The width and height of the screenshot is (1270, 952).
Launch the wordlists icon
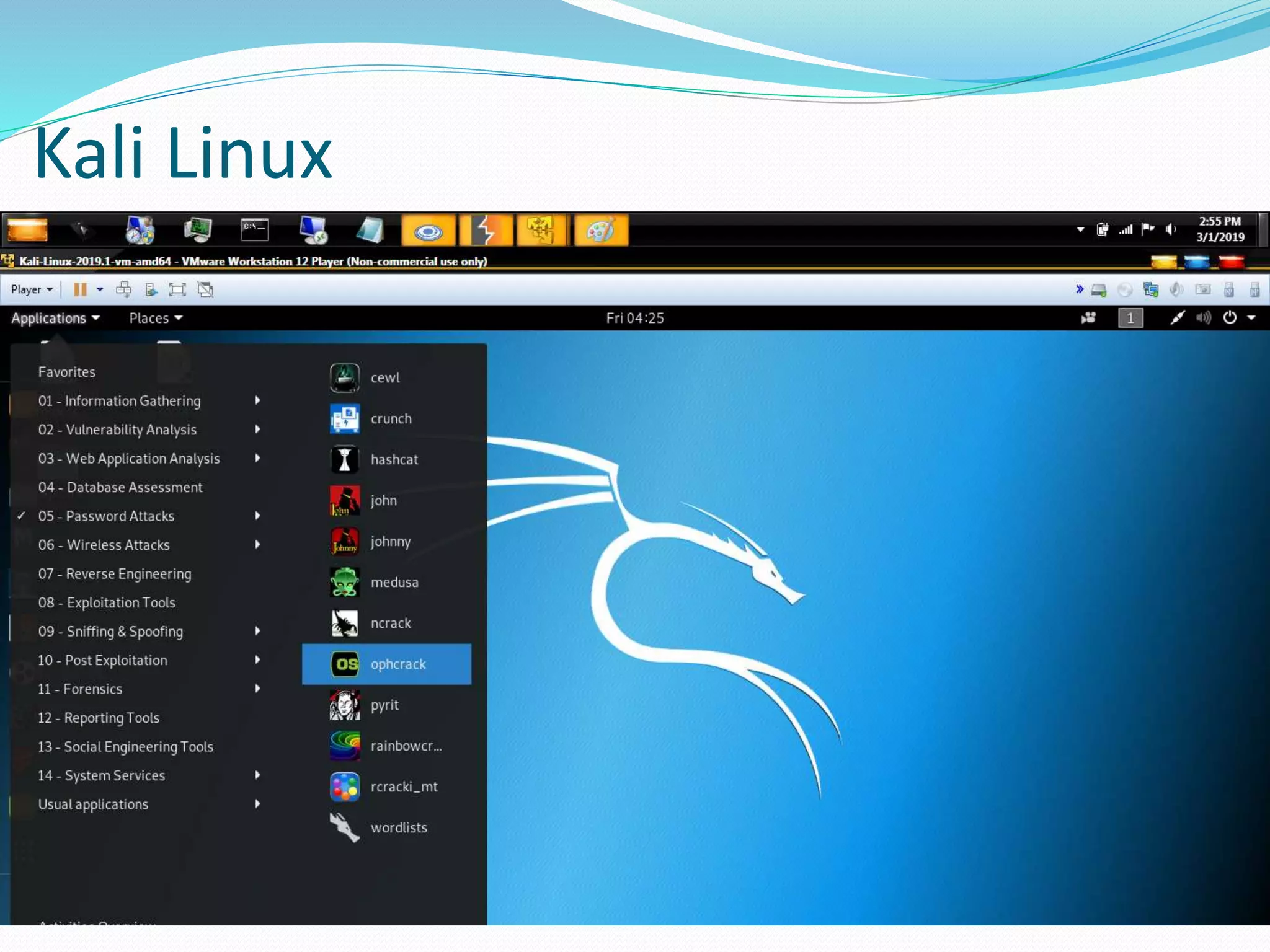tap(345, 827)
